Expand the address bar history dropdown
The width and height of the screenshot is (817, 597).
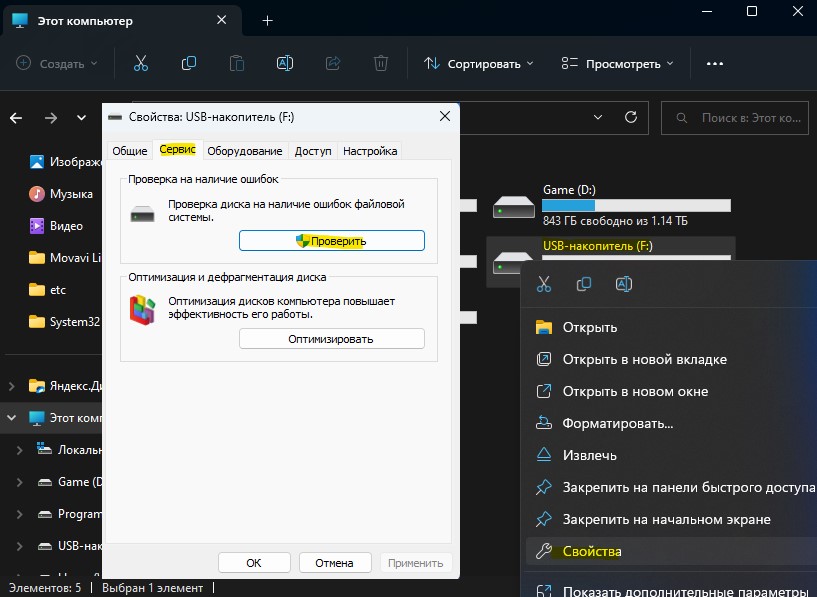point(598,117)
